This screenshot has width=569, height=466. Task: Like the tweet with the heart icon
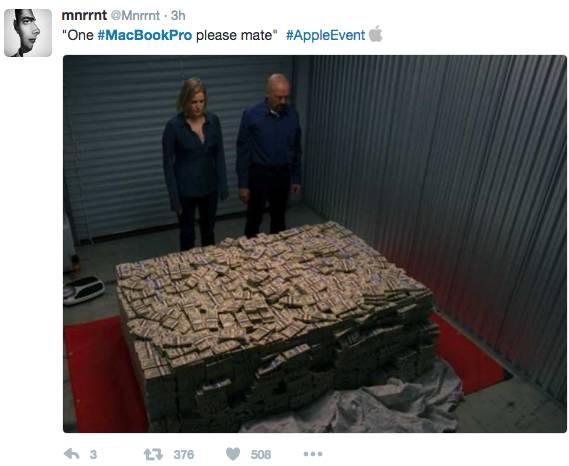[233, 454]
